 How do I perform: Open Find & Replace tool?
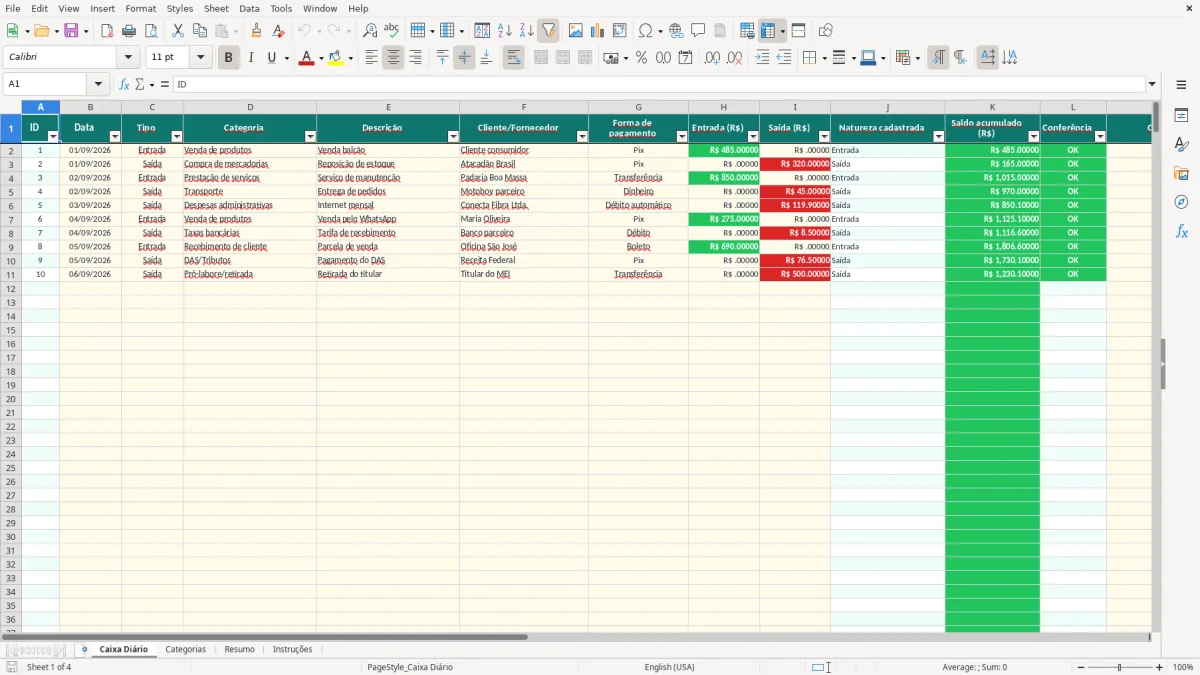point(370,31)
